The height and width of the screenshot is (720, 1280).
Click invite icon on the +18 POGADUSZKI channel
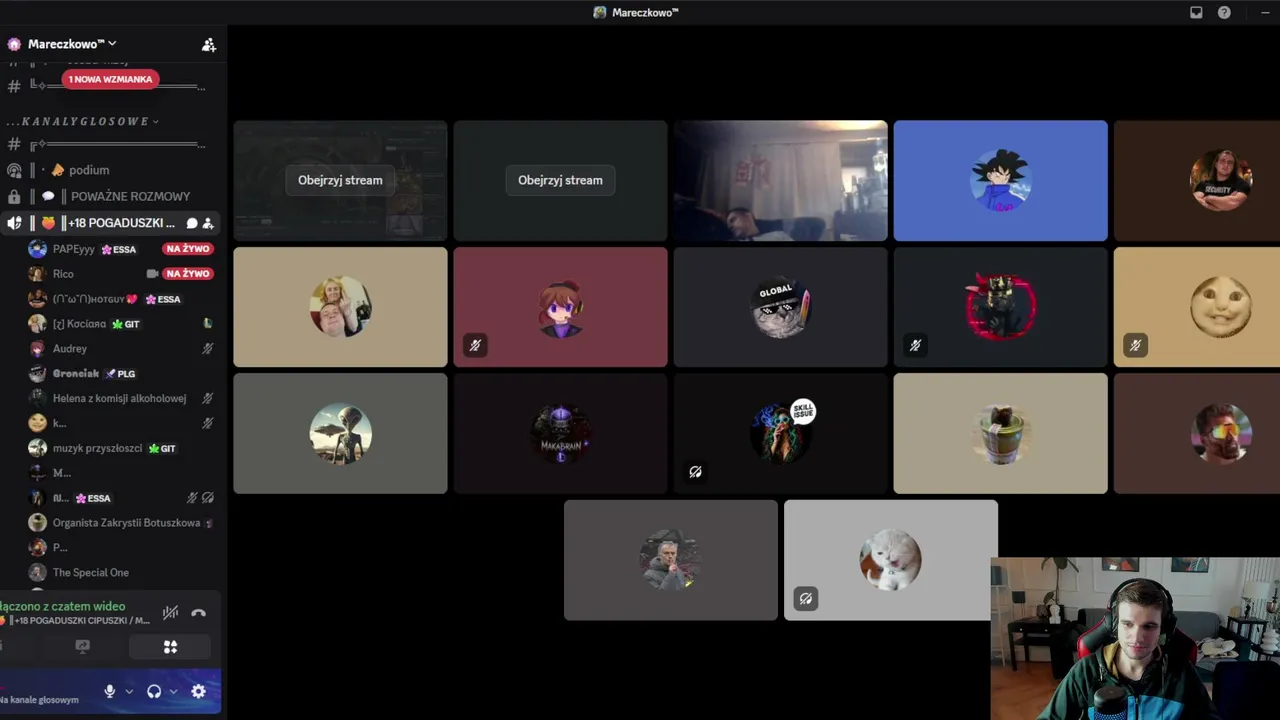coord(208,223)
